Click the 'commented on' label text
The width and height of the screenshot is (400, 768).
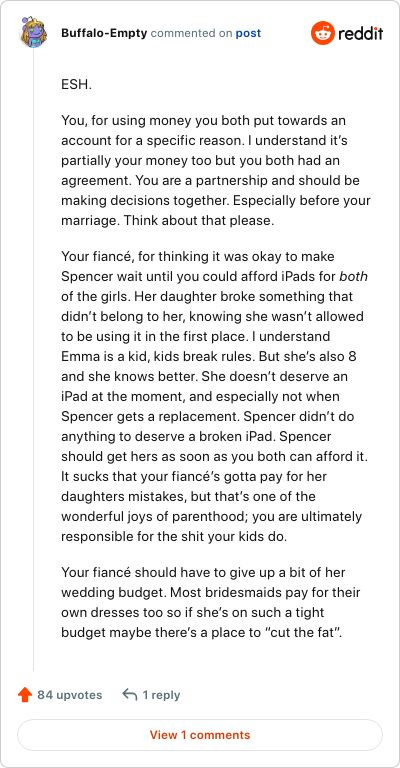coord(191,33)
